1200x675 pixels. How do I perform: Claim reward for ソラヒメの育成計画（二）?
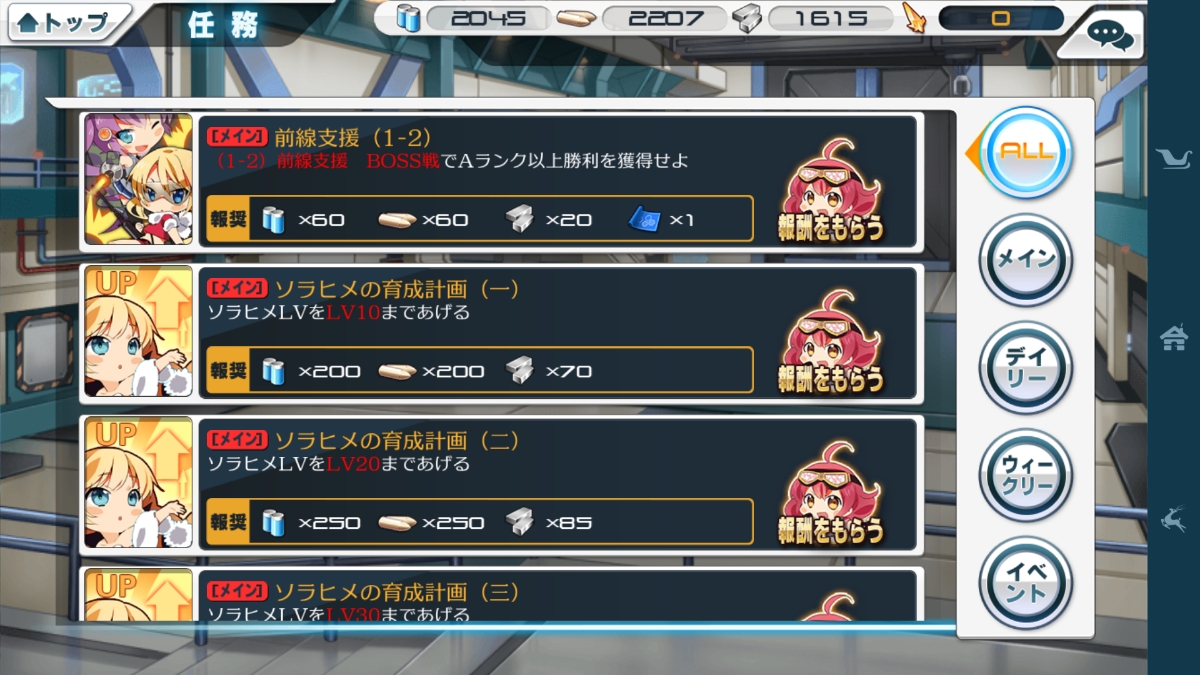point(832,495)
